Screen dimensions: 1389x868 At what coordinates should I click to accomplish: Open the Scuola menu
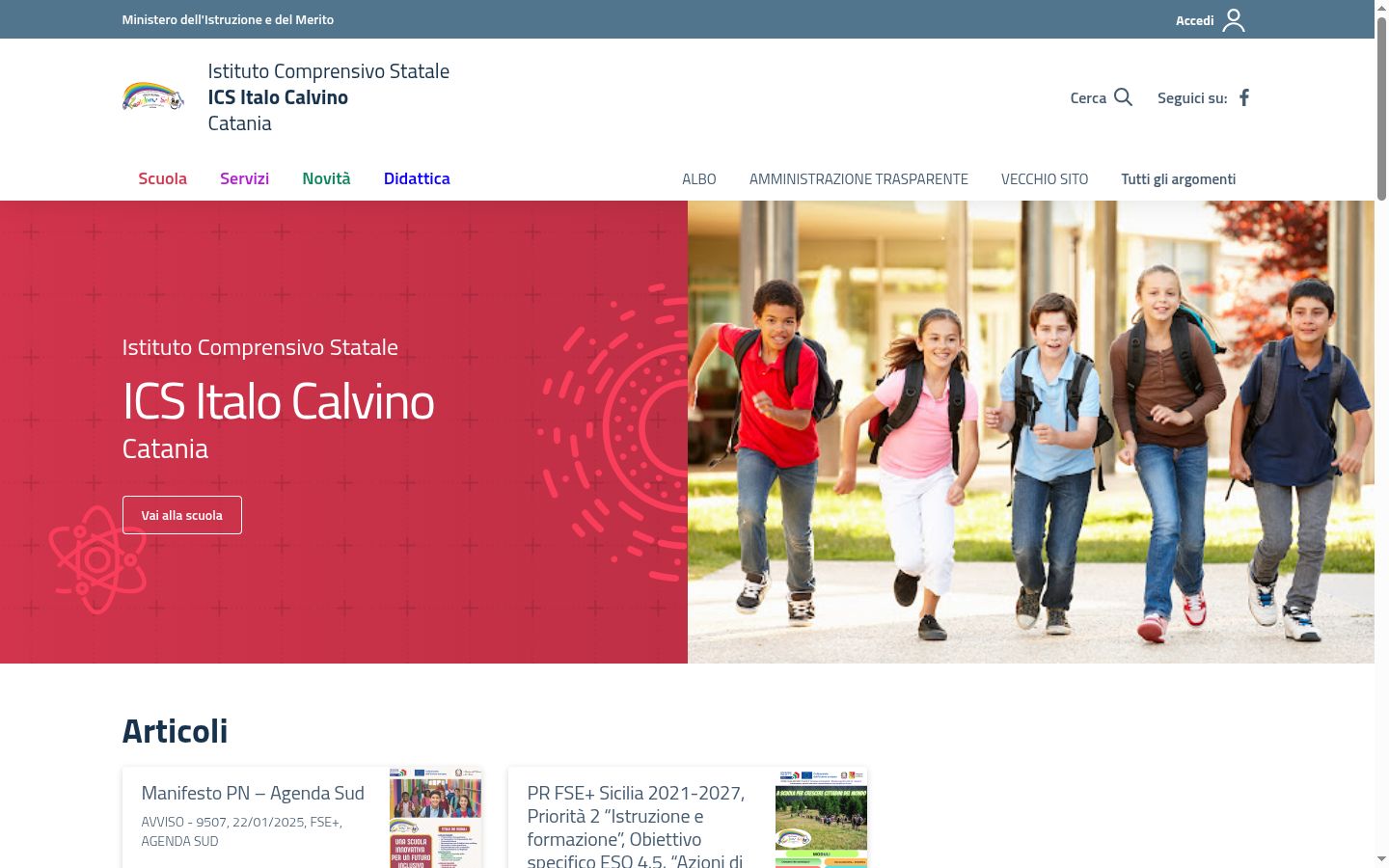(x=162, y=178)
